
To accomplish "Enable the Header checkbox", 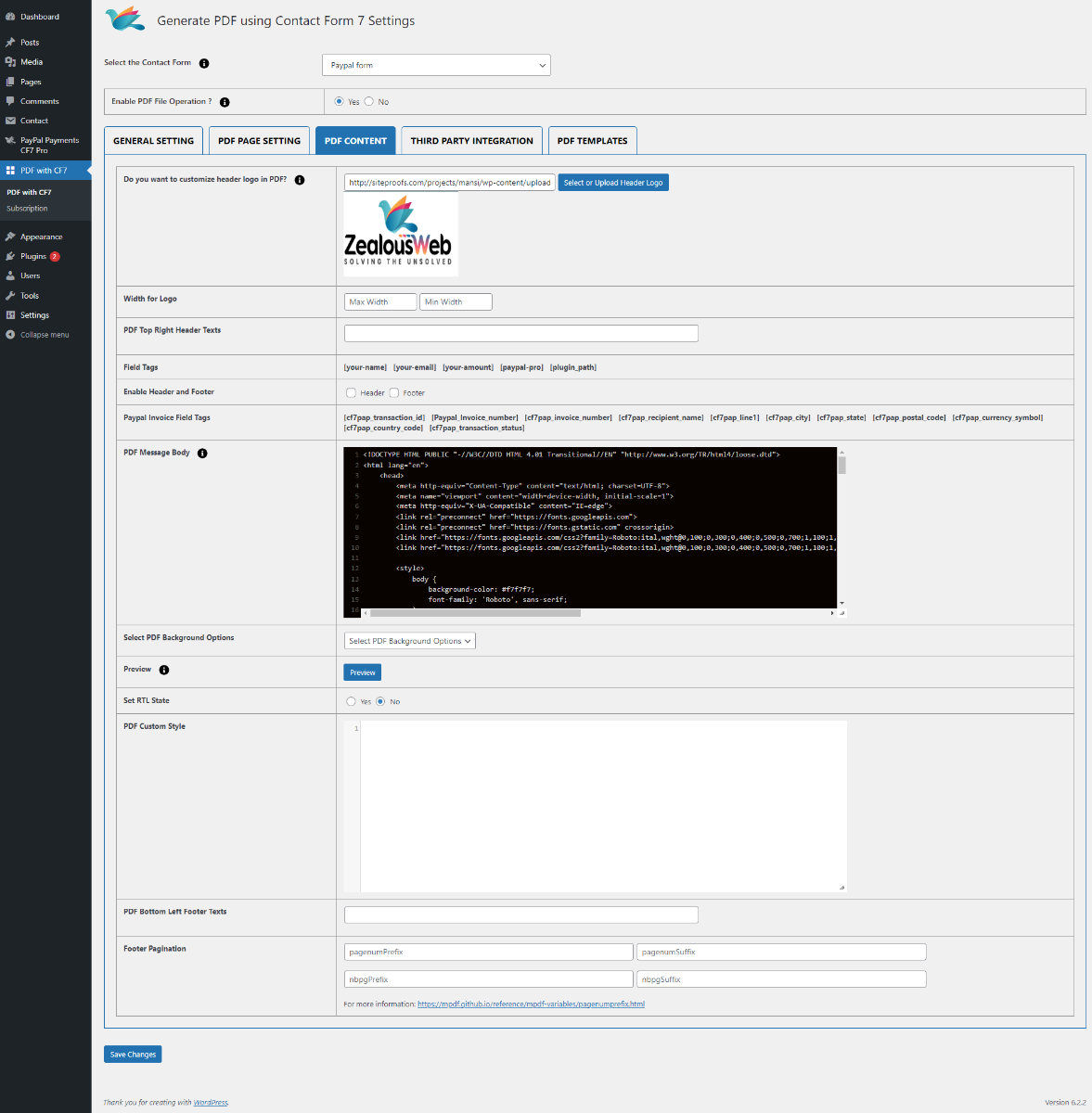I will [351, 393].
